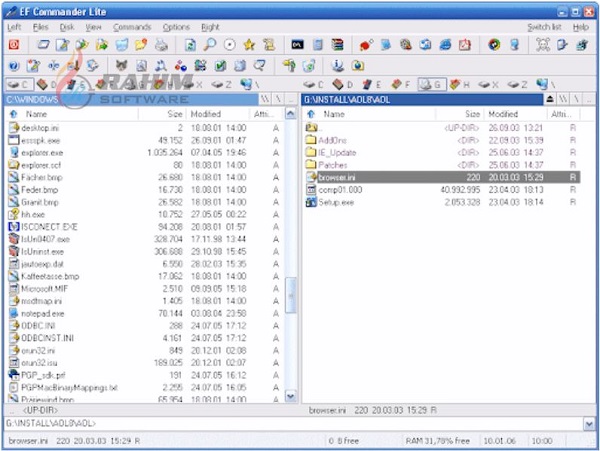This screenshot has height=451, width=600.
Task: Sort left panel by Size column
Action: [x=162, y=114]
